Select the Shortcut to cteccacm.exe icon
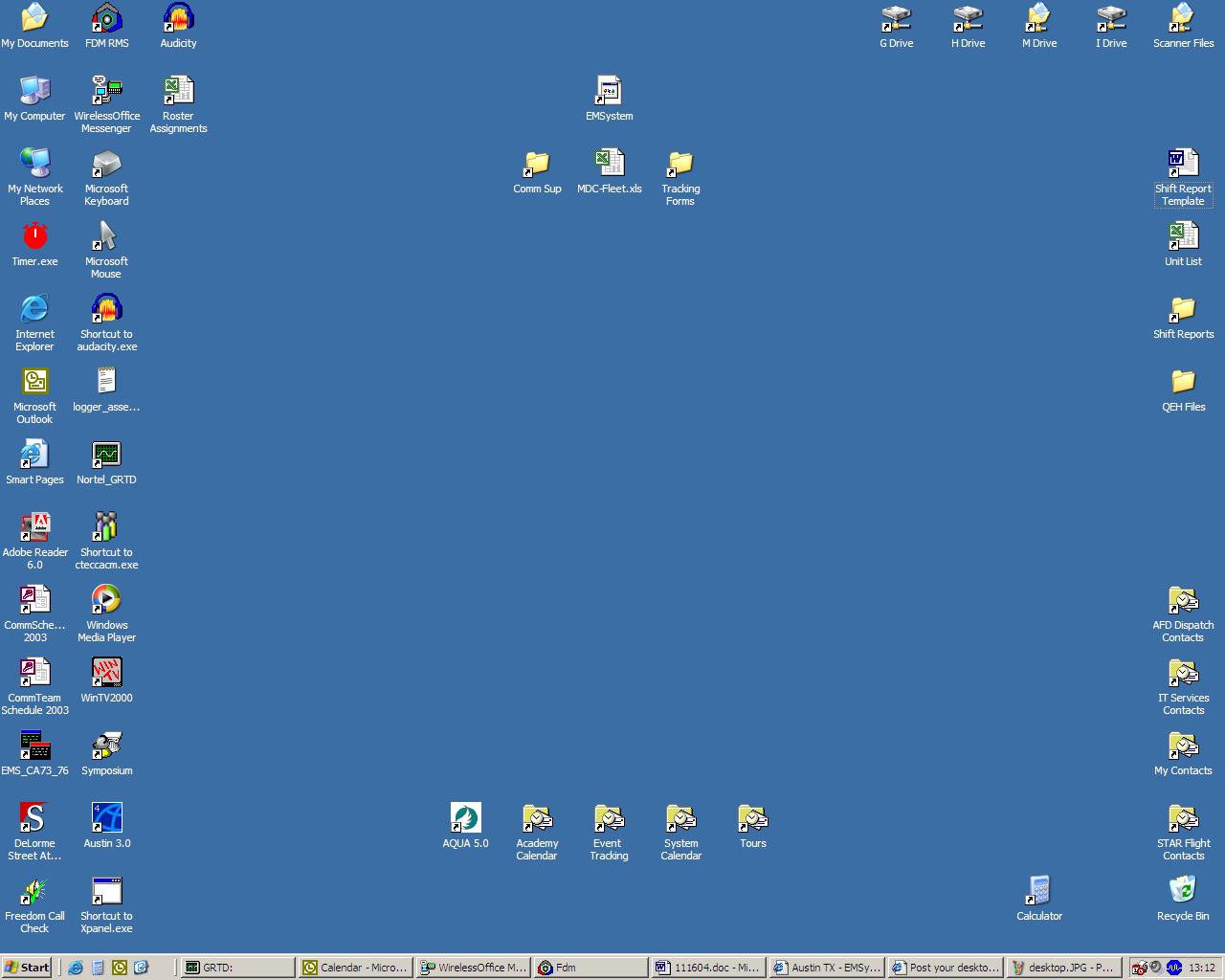 click(106, 541)
